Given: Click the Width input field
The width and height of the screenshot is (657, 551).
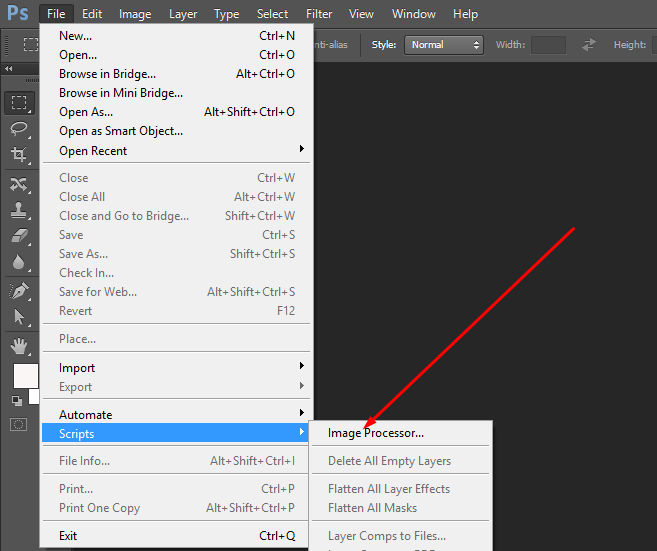Looking at the screenshot, I should (548, 45).
